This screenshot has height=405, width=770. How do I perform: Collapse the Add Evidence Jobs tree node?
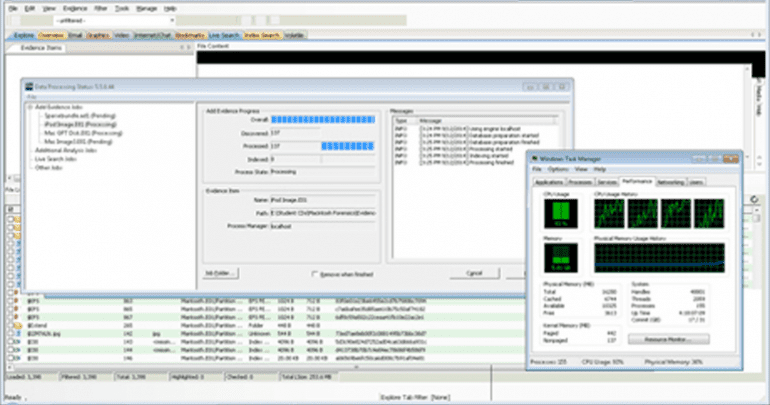(29, 107)
